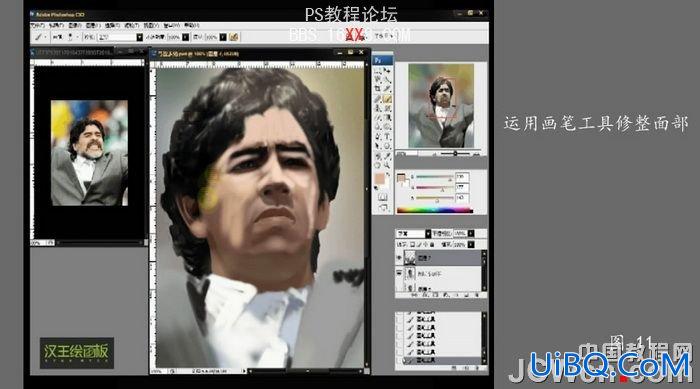Select the Crop tool in the toolbox
The width and height of the screenshot is (700, 389).
(378, 88)
